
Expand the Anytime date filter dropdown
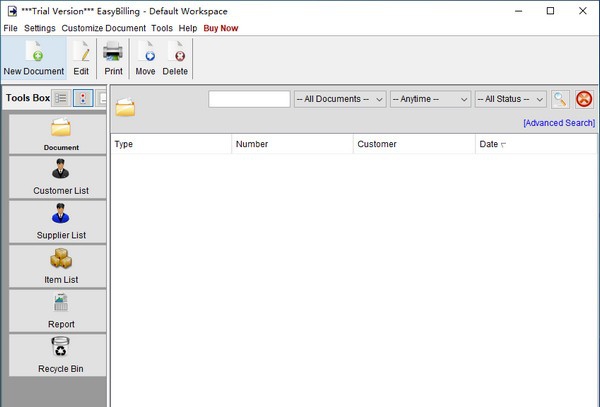(x=430, y=99)
